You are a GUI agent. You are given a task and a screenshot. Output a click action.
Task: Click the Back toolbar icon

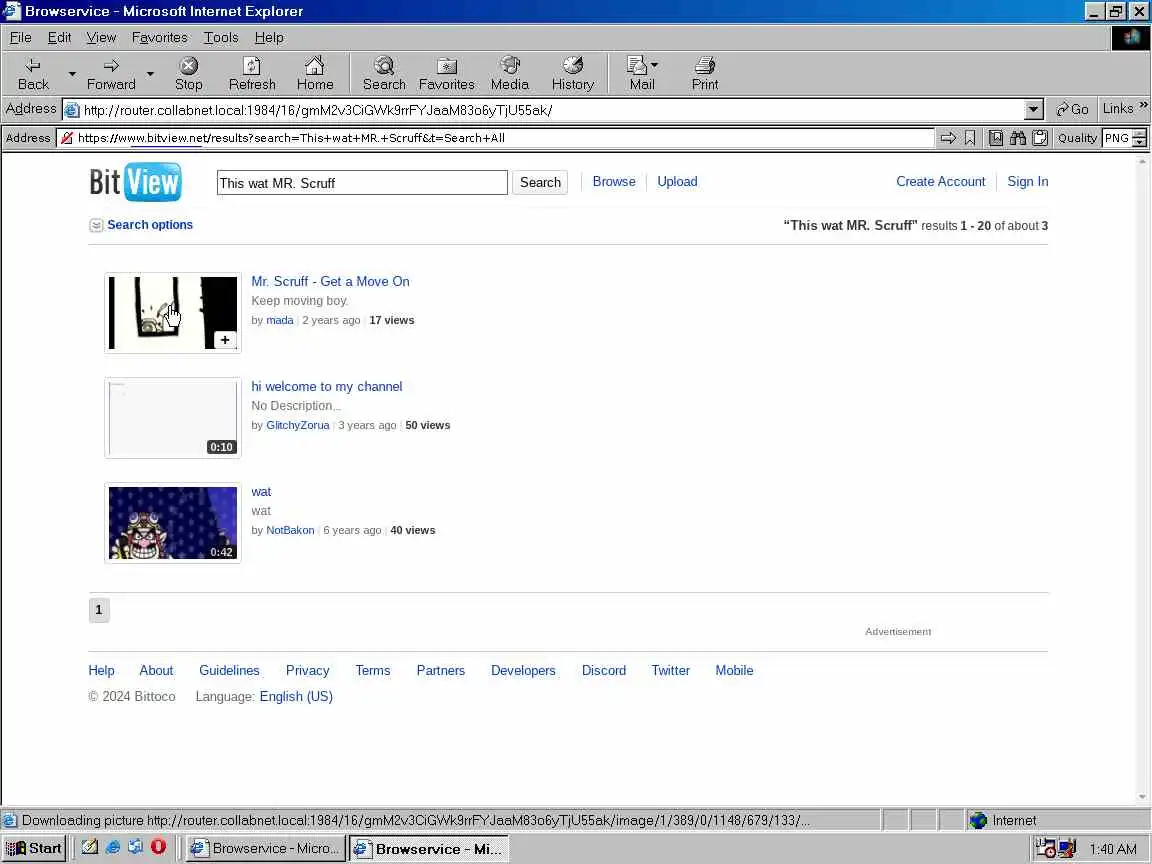(33, 73)
